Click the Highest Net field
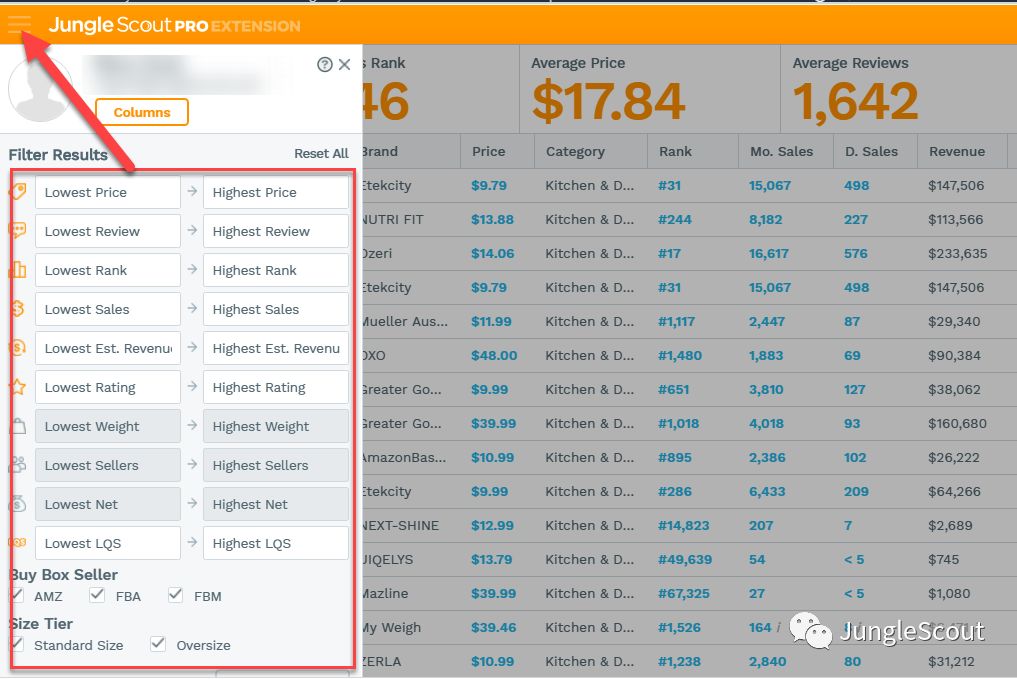1017x679 pixels. click(x=276, y=504)
